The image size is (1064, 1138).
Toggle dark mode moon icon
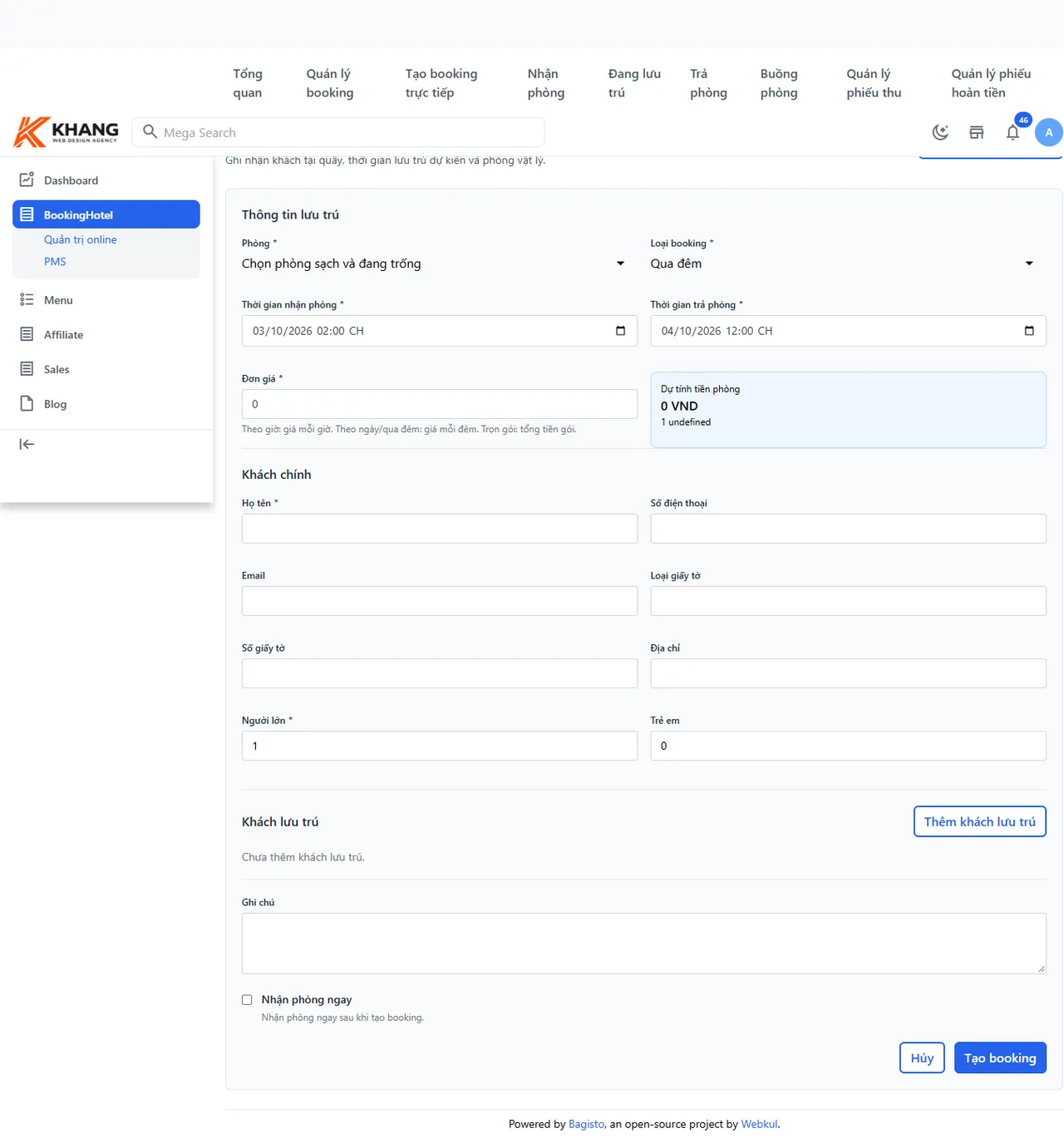940,132
